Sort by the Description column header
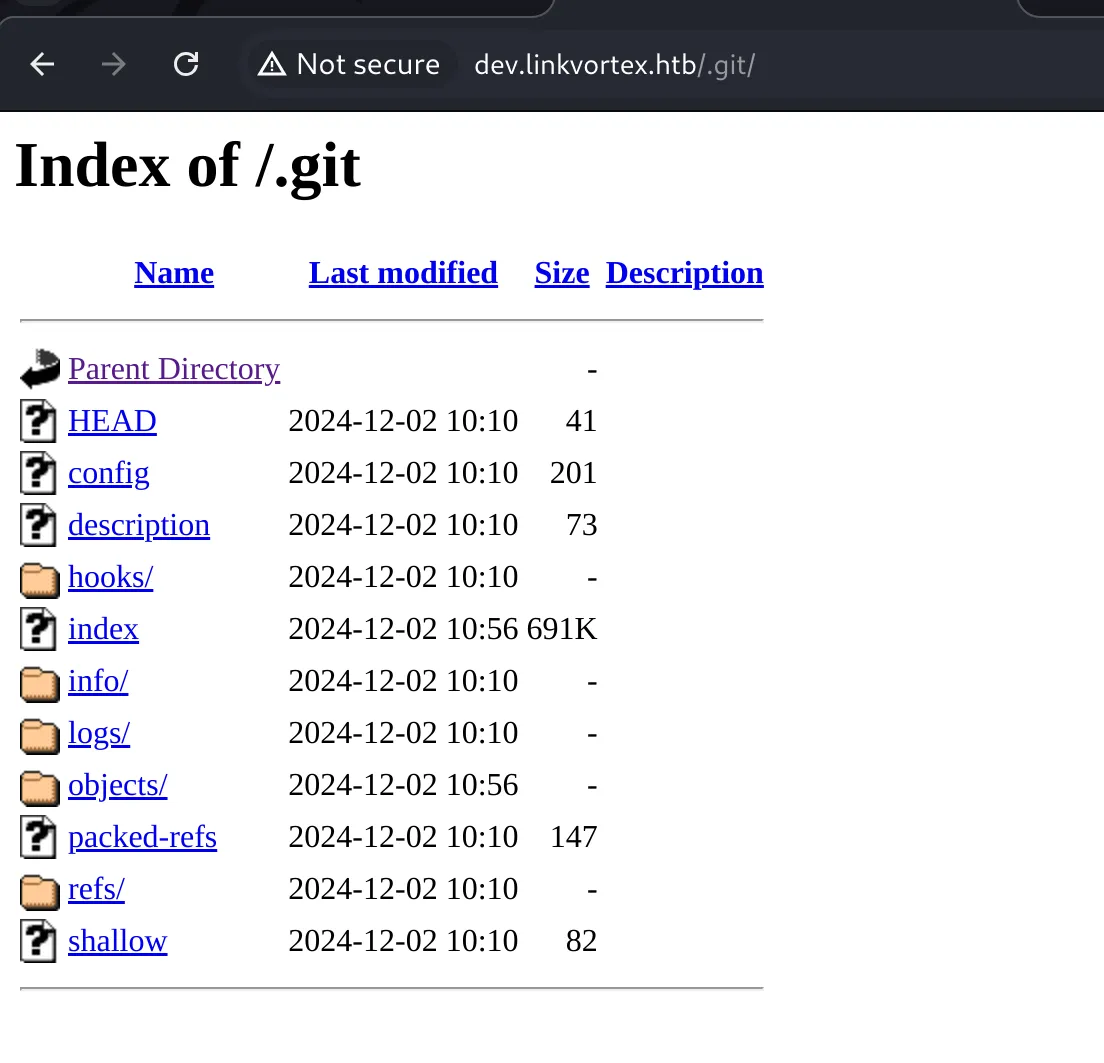Image resolution: width=1104 pixels, height=1063 pixels. 684,273
